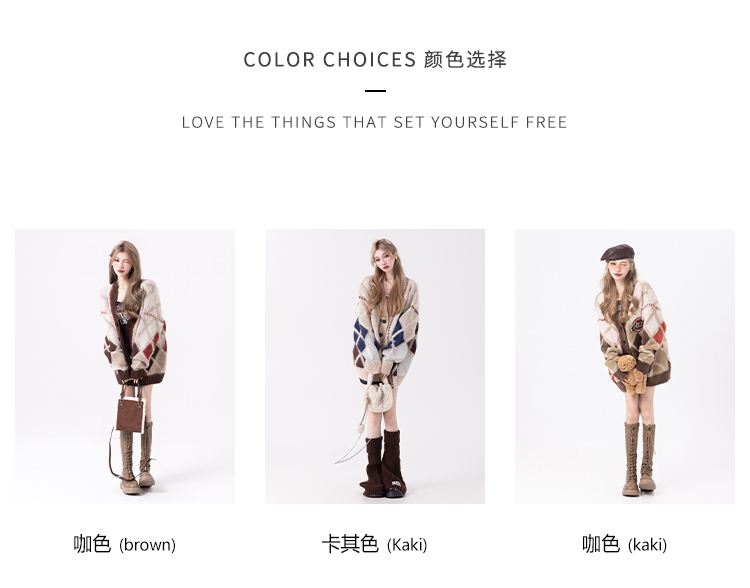The height and width of the screenshot is (588, 750).
Task: Select the model photo above 咖色 (brown)
Action: click(125, 366)
